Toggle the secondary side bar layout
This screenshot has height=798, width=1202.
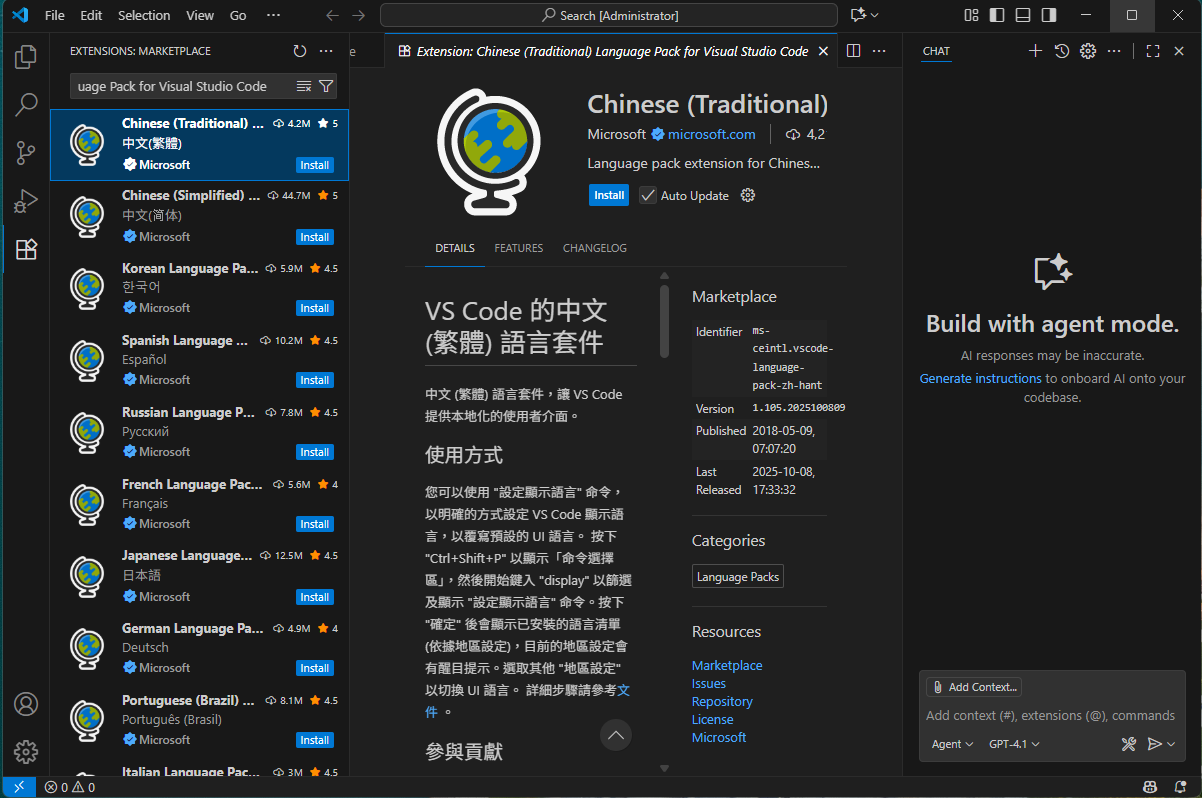(x=1048, y=15)
